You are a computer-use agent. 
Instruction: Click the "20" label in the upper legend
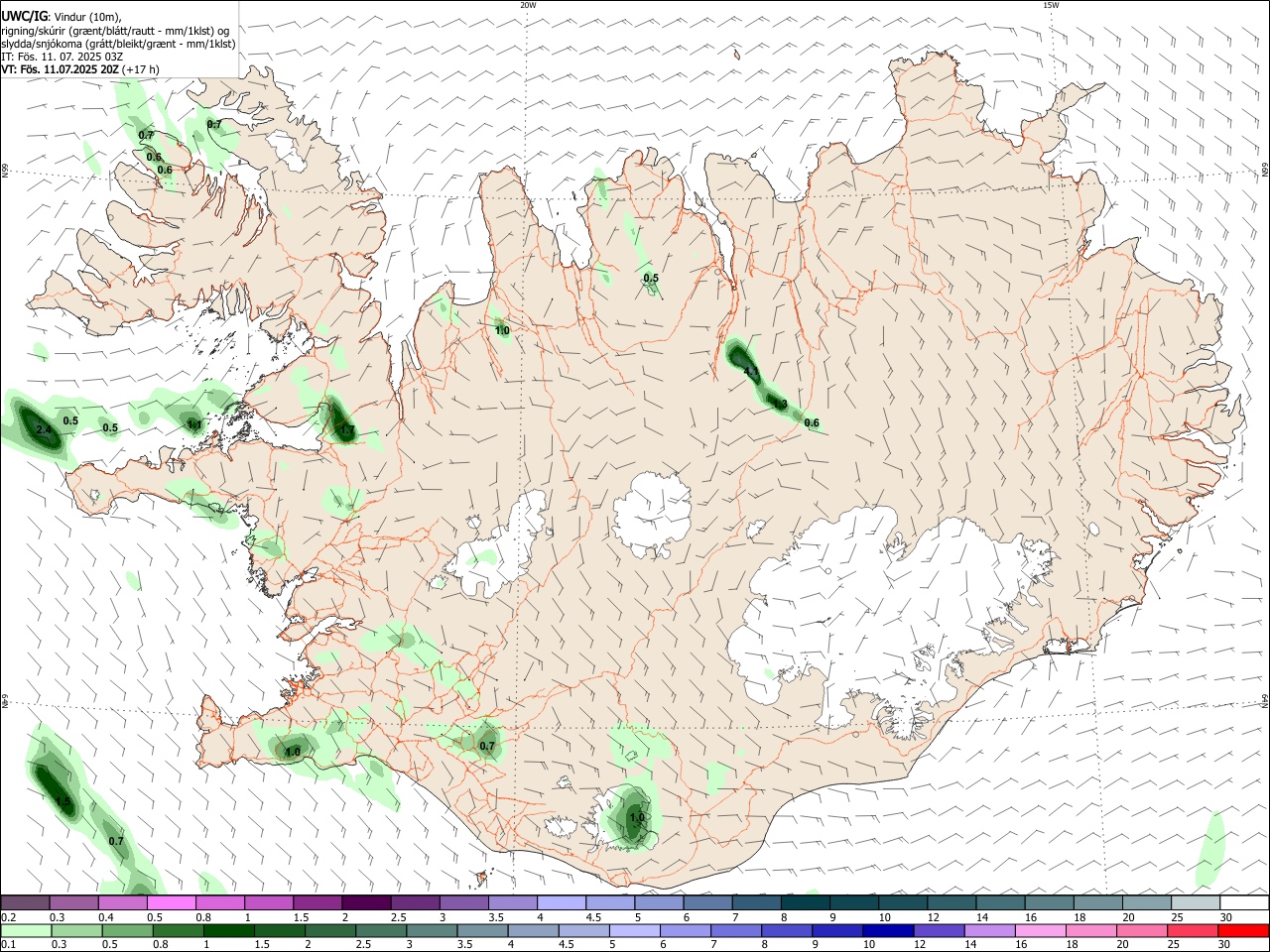click(x=1129, y=917)
